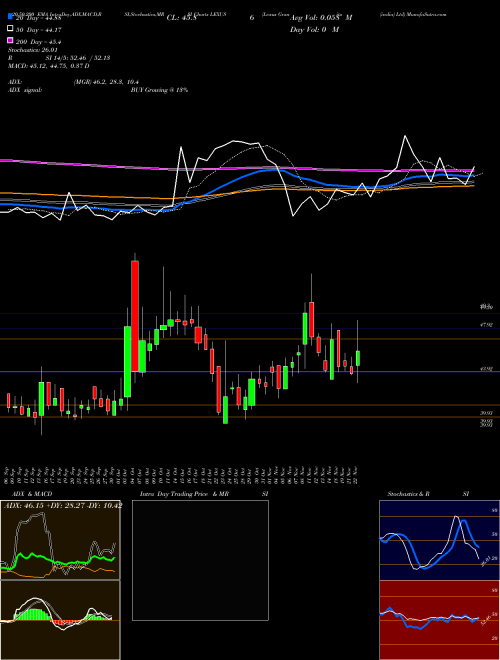Click the 'MACD: 45.12, 44.75, 0.37 D' line
The height and width of the screenshot is (660, 500).
[49, 66]
